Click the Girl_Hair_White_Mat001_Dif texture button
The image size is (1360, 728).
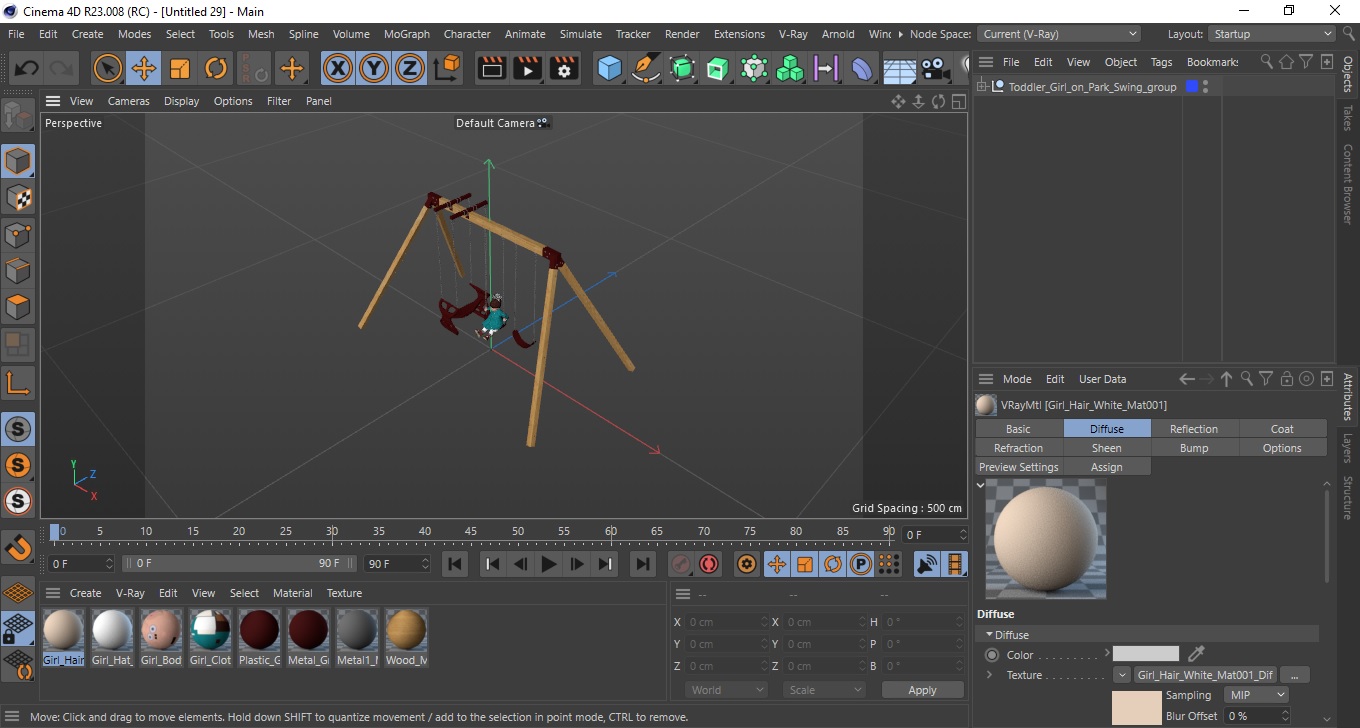(1205, 675)
